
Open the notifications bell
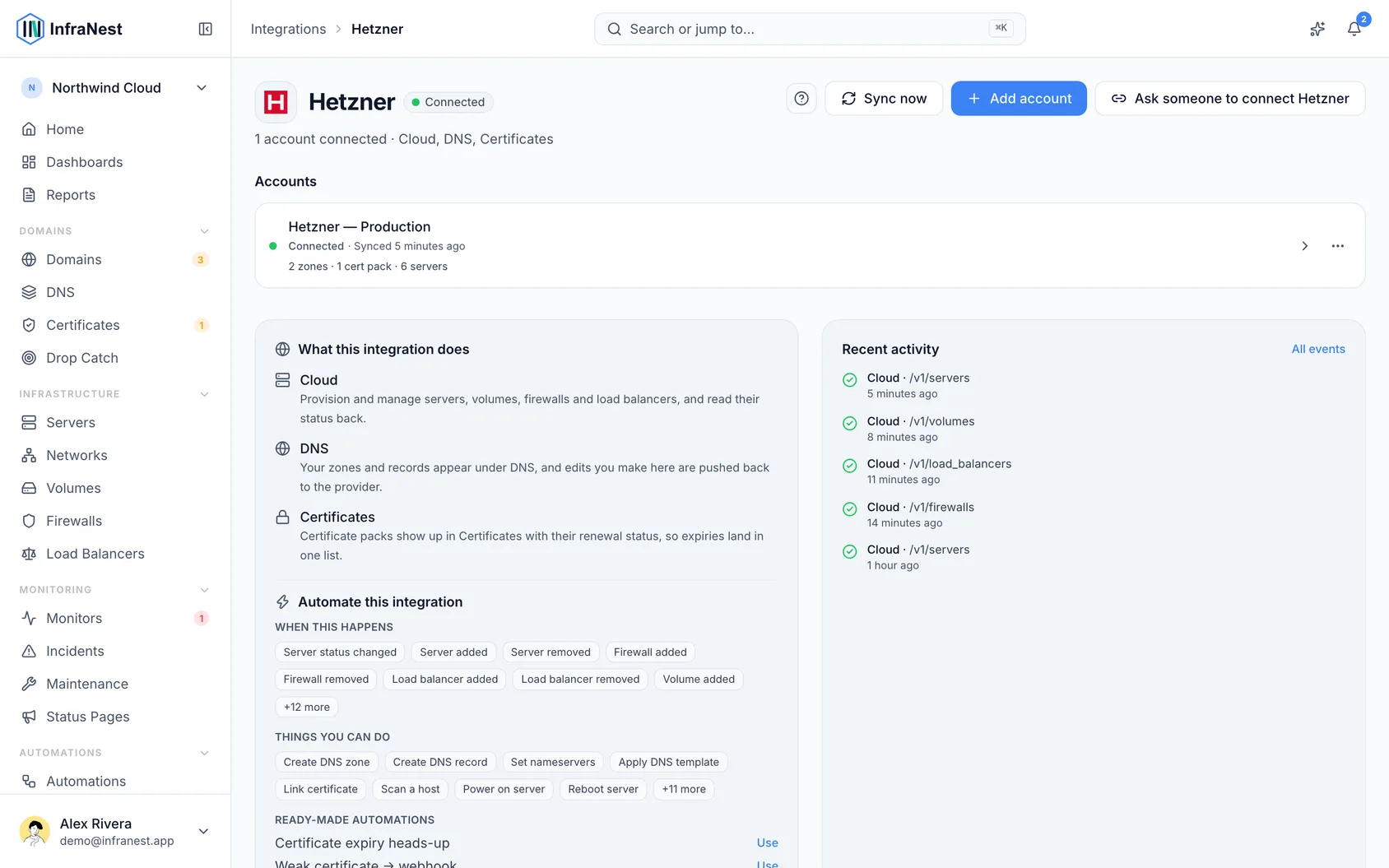[1354, 29]
